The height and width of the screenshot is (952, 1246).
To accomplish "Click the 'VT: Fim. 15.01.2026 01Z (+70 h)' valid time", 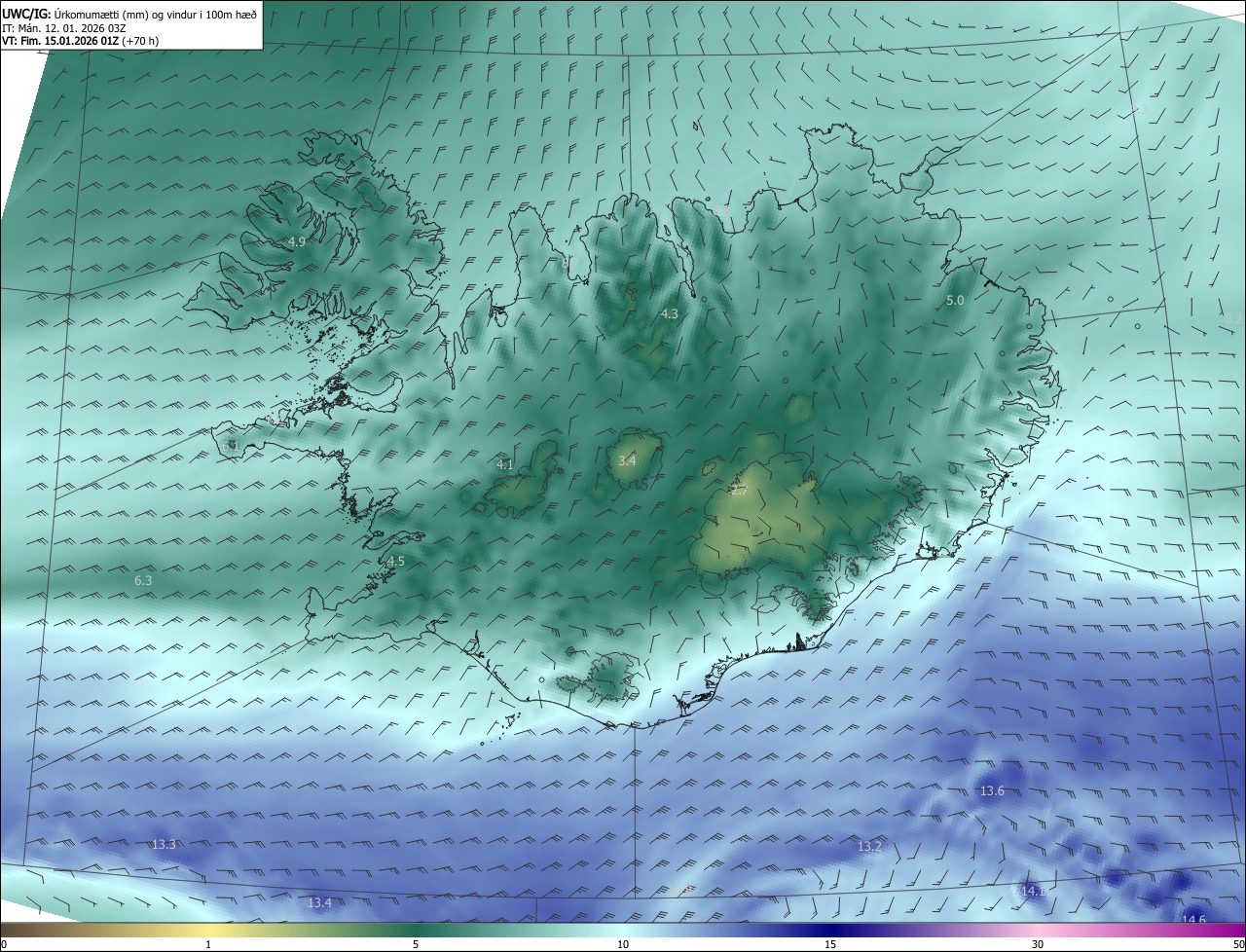I will (x=80, y=41).
